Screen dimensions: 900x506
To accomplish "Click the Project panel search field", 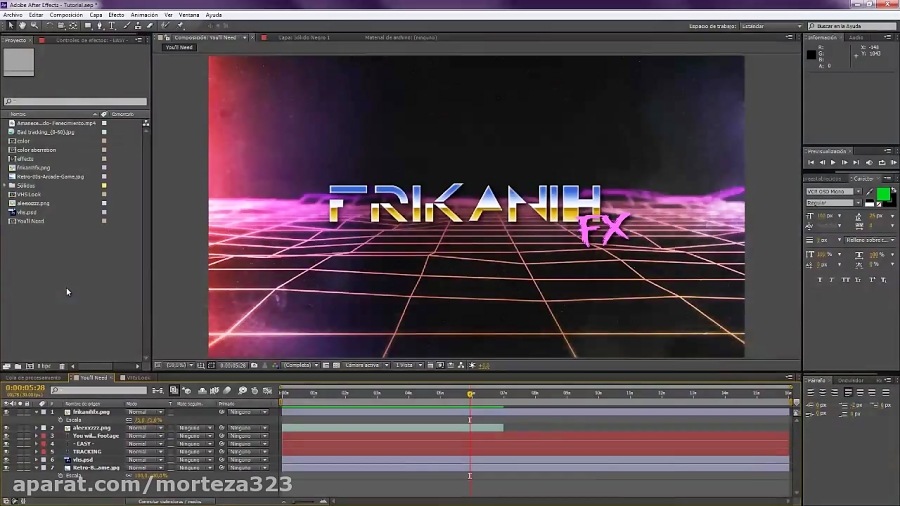I will [75, 102].
